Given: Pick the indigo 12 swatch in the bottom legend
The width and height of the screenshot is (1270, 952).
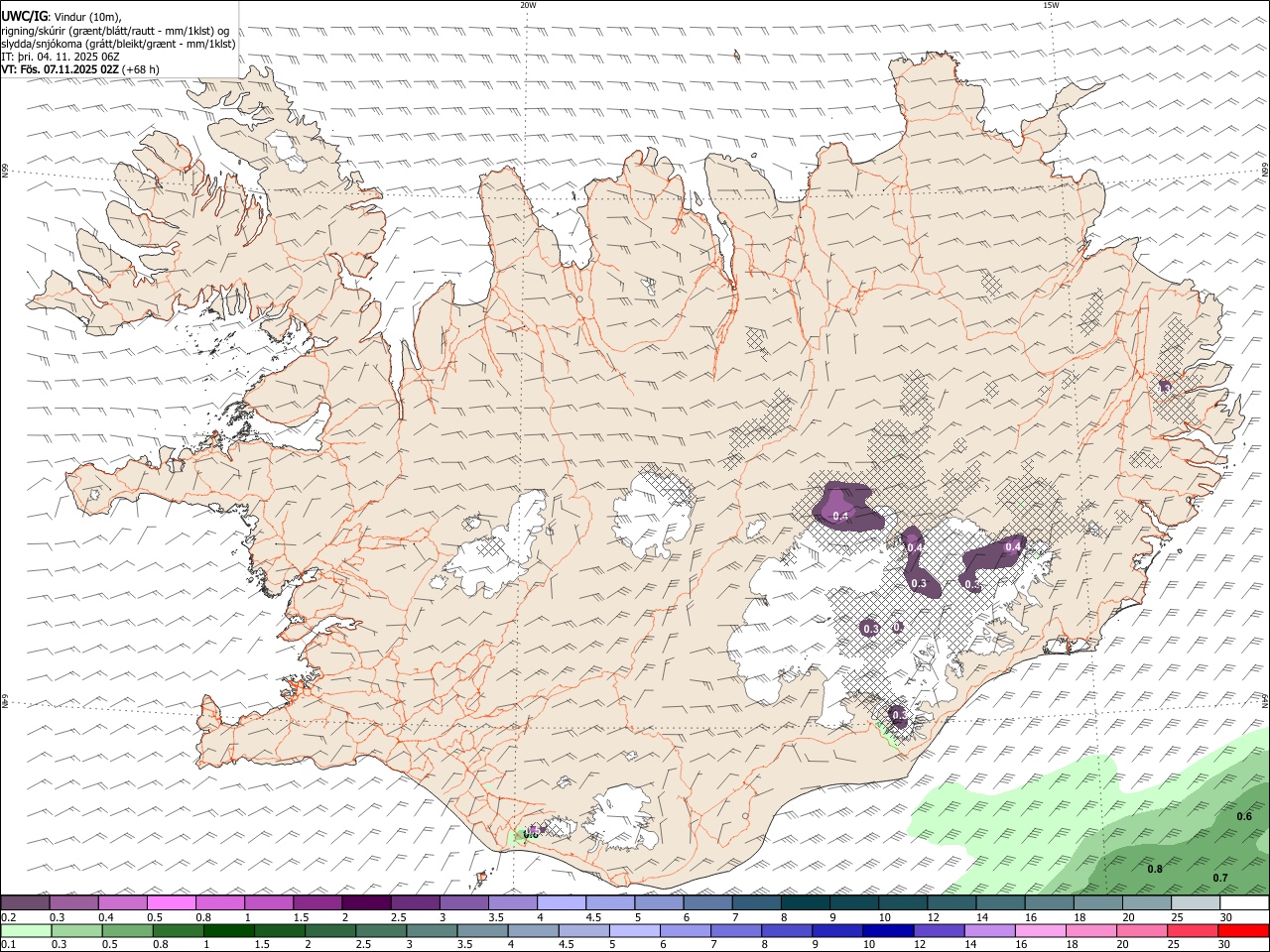Looking at the screenshot, I should (940, 930).
